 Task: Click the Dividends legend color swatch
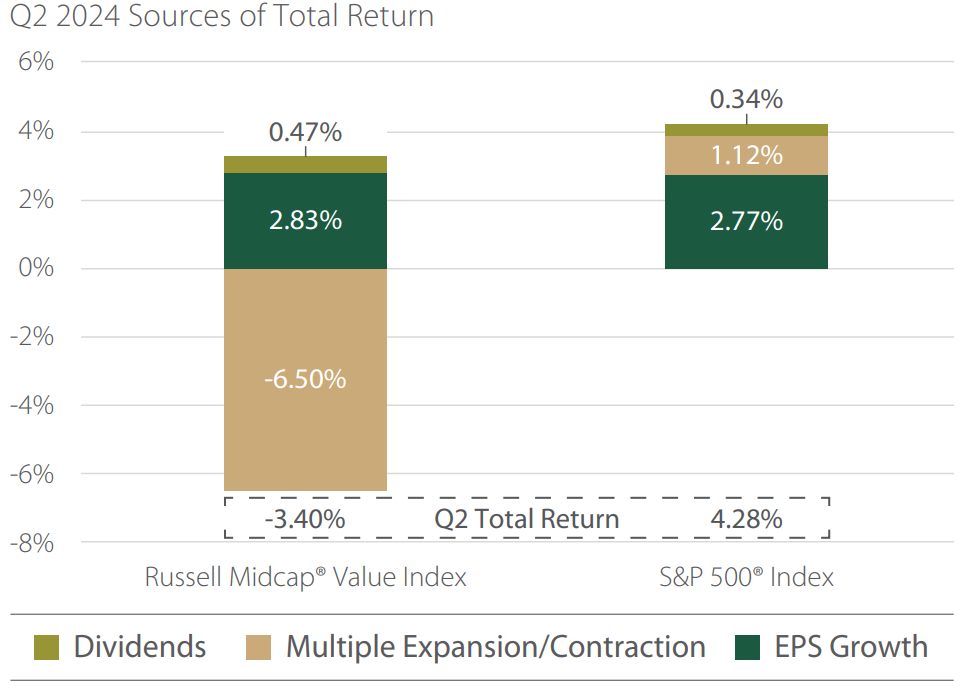tap(46, 647)
